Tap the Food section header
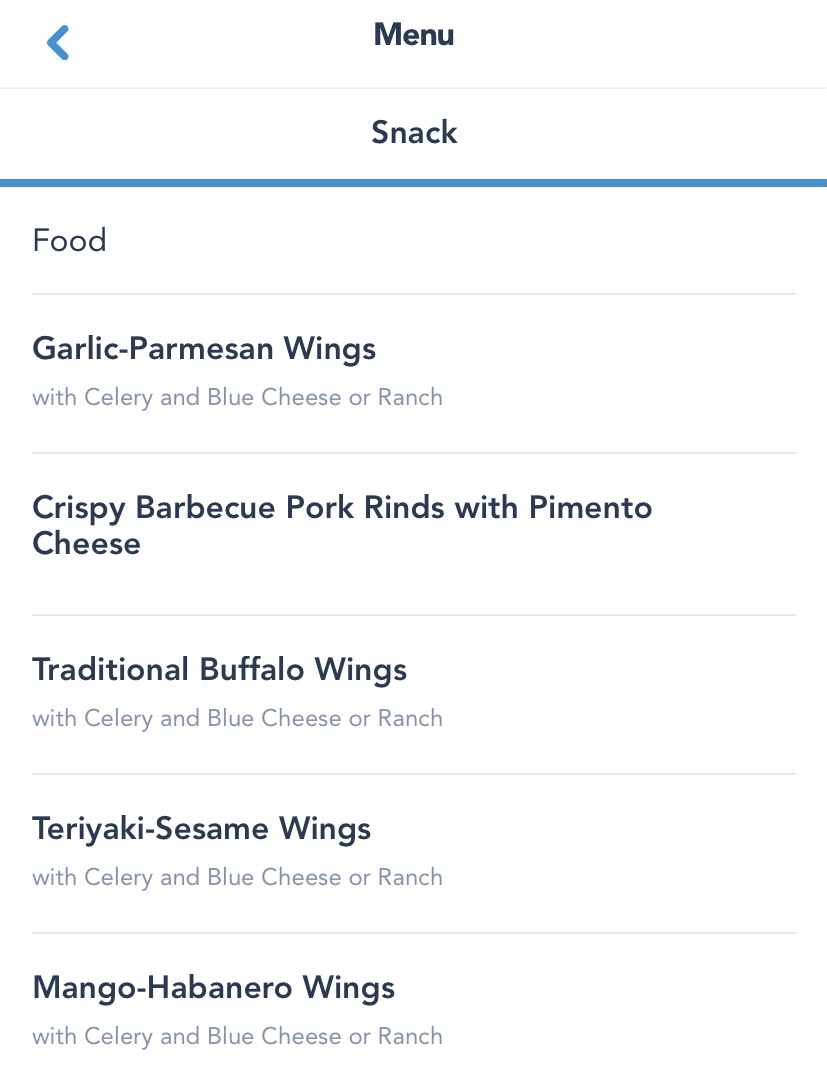The image size is (827, 1091). pyautogui.click(x=70, y=241)
